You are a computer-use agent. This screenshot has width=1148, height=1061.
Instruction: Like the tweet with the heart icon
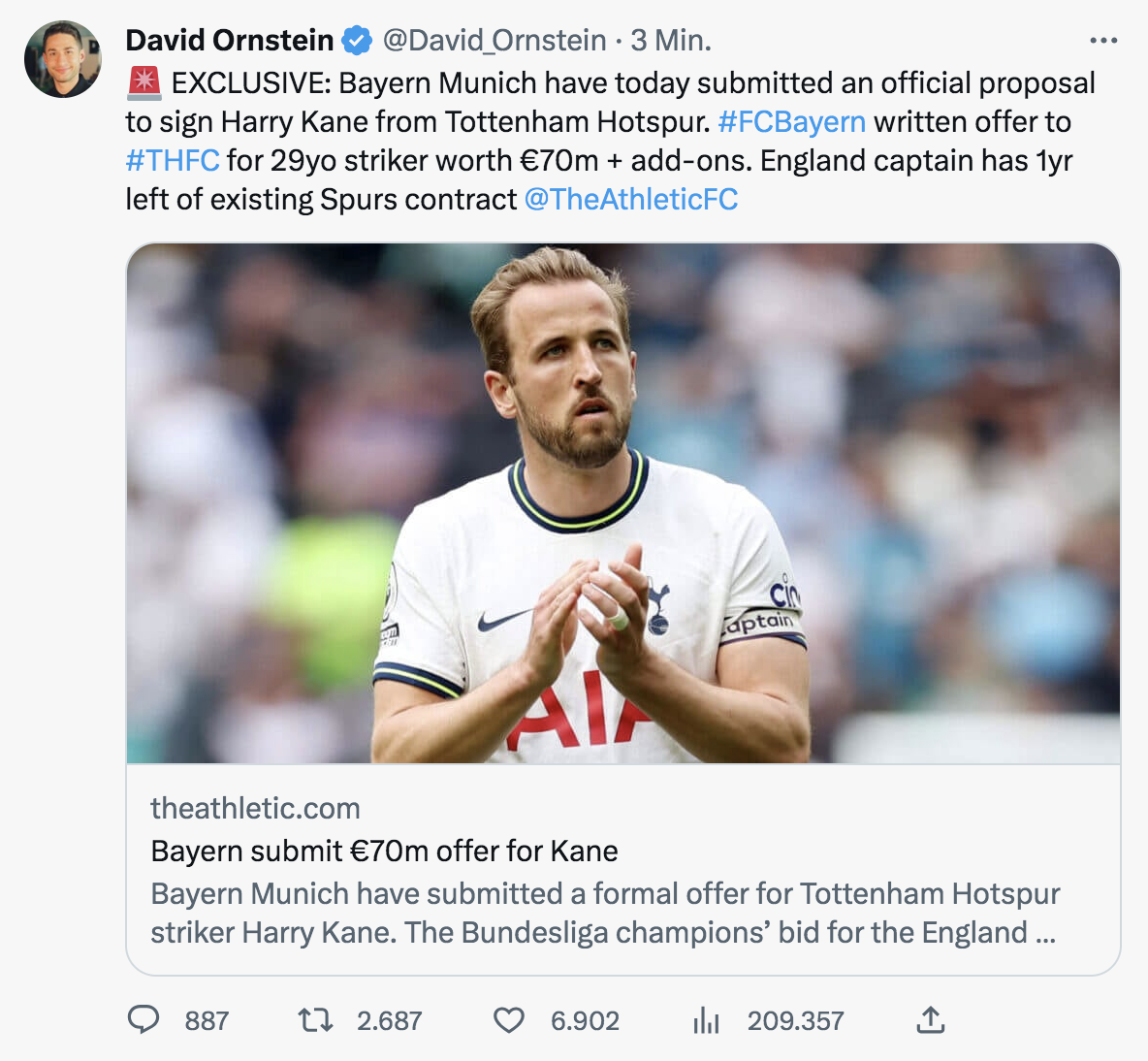[x=509, y=1019]
